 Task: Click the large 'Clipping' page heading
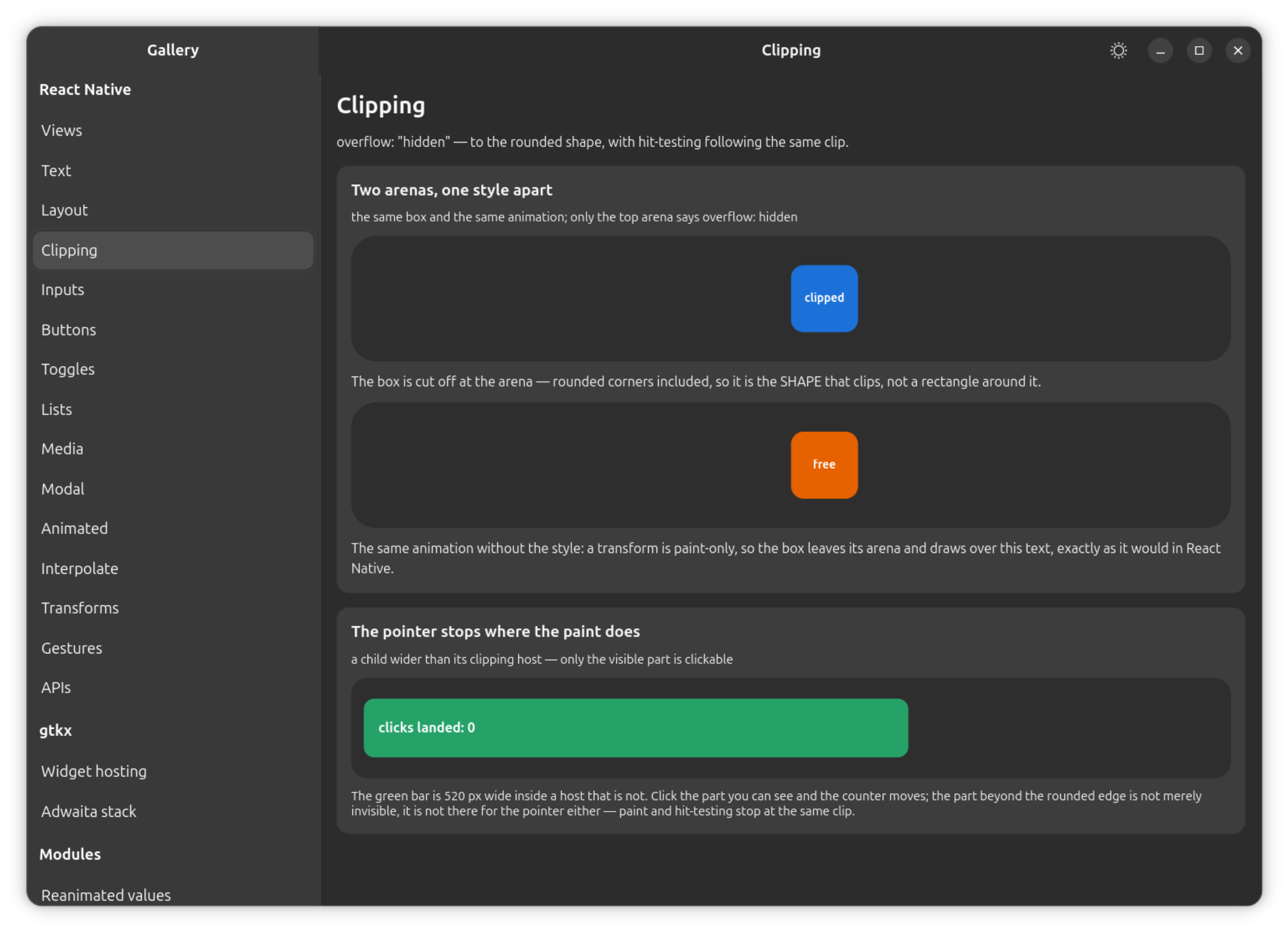[x=381, y=106]
